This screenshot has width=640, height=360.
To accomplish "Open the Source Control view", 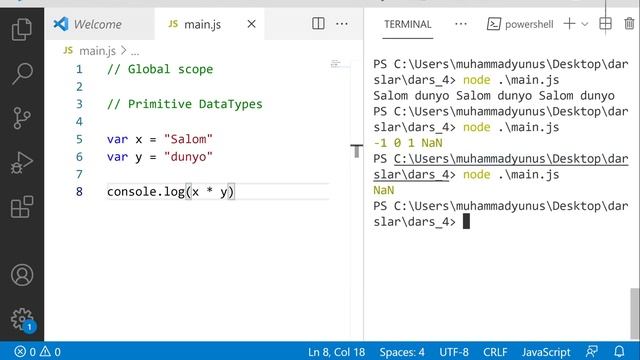I will coord(22,118).
